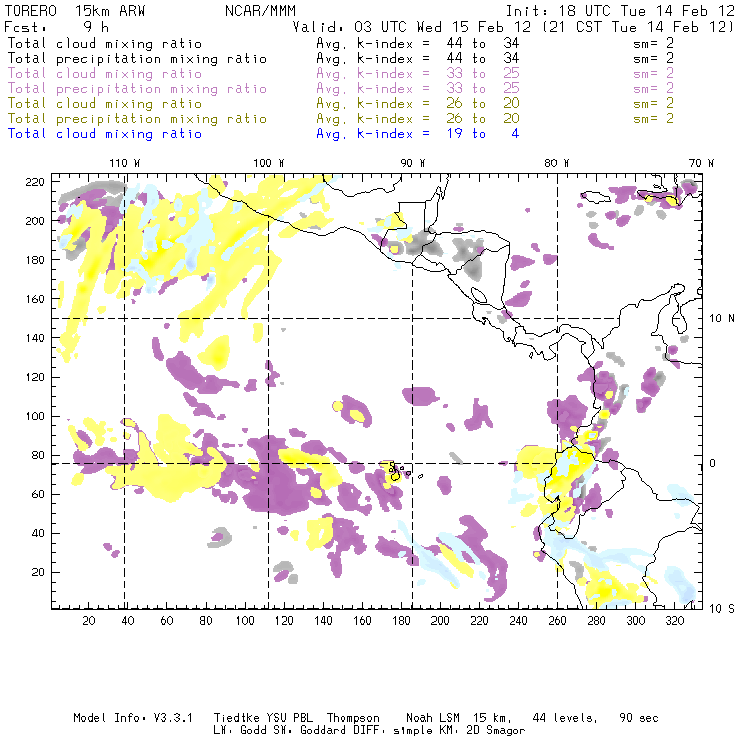Click the x-axis grid label "60"

(167, 621)
